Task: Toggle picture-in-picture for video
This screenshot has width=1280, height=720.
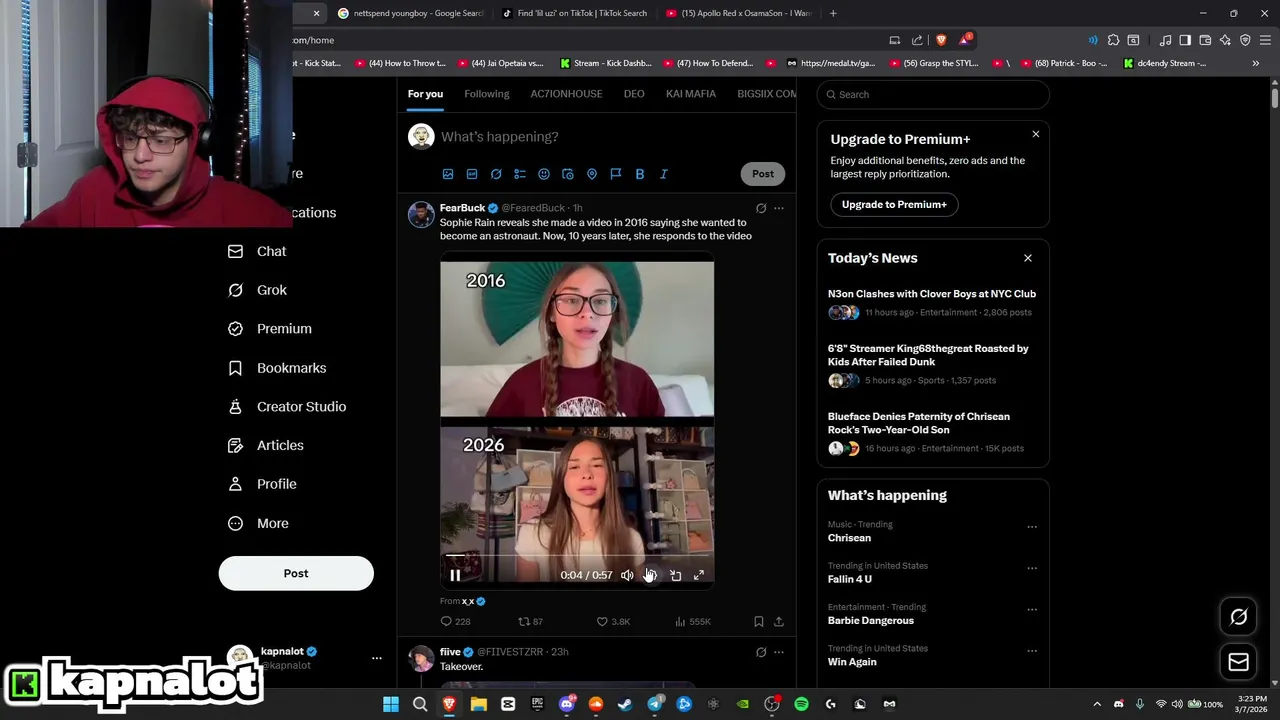Action: (x=675, y=575)
